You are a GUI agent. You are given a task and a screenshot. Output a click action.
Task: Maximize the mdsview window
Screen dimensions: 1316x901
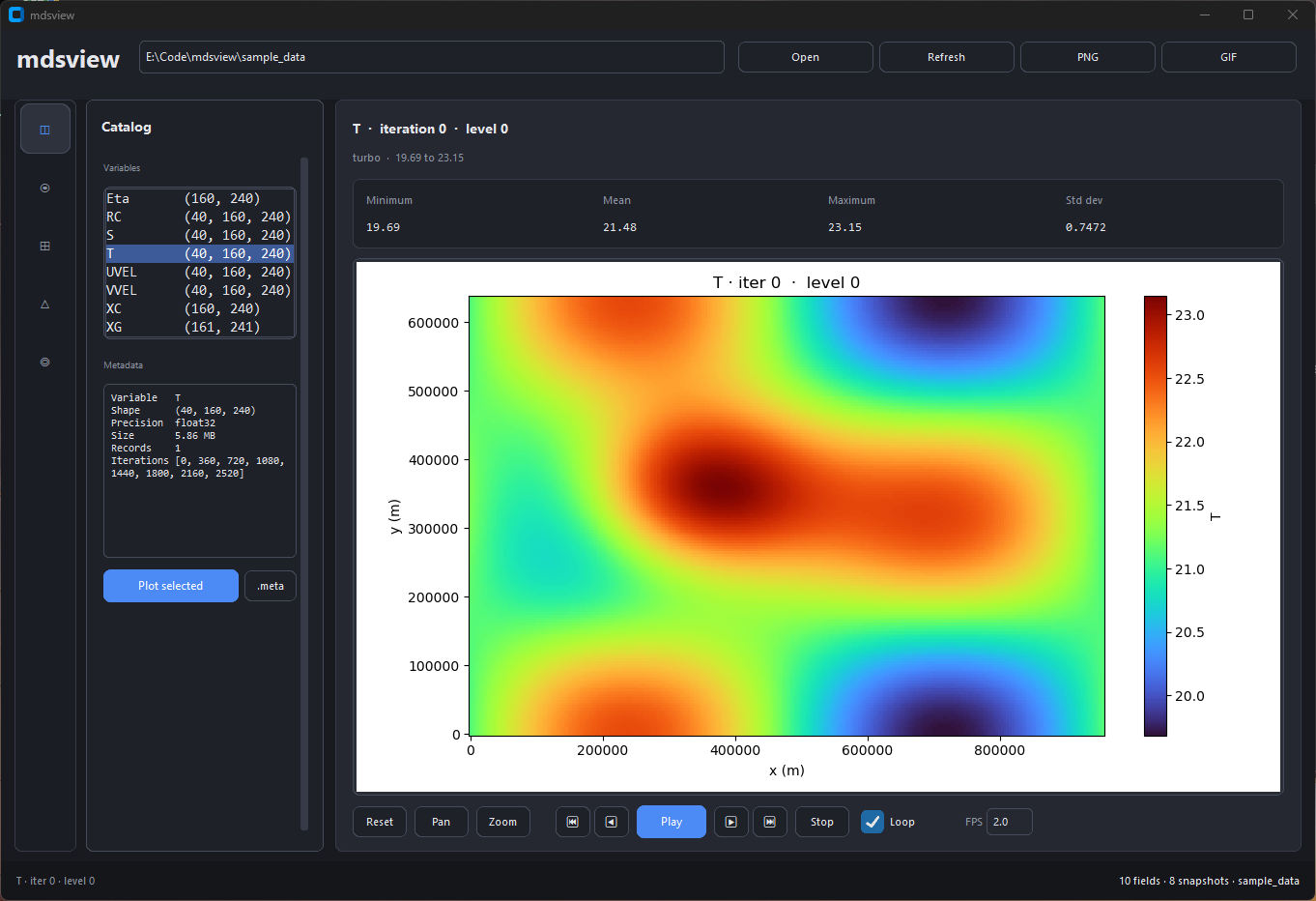(1248, 15)
